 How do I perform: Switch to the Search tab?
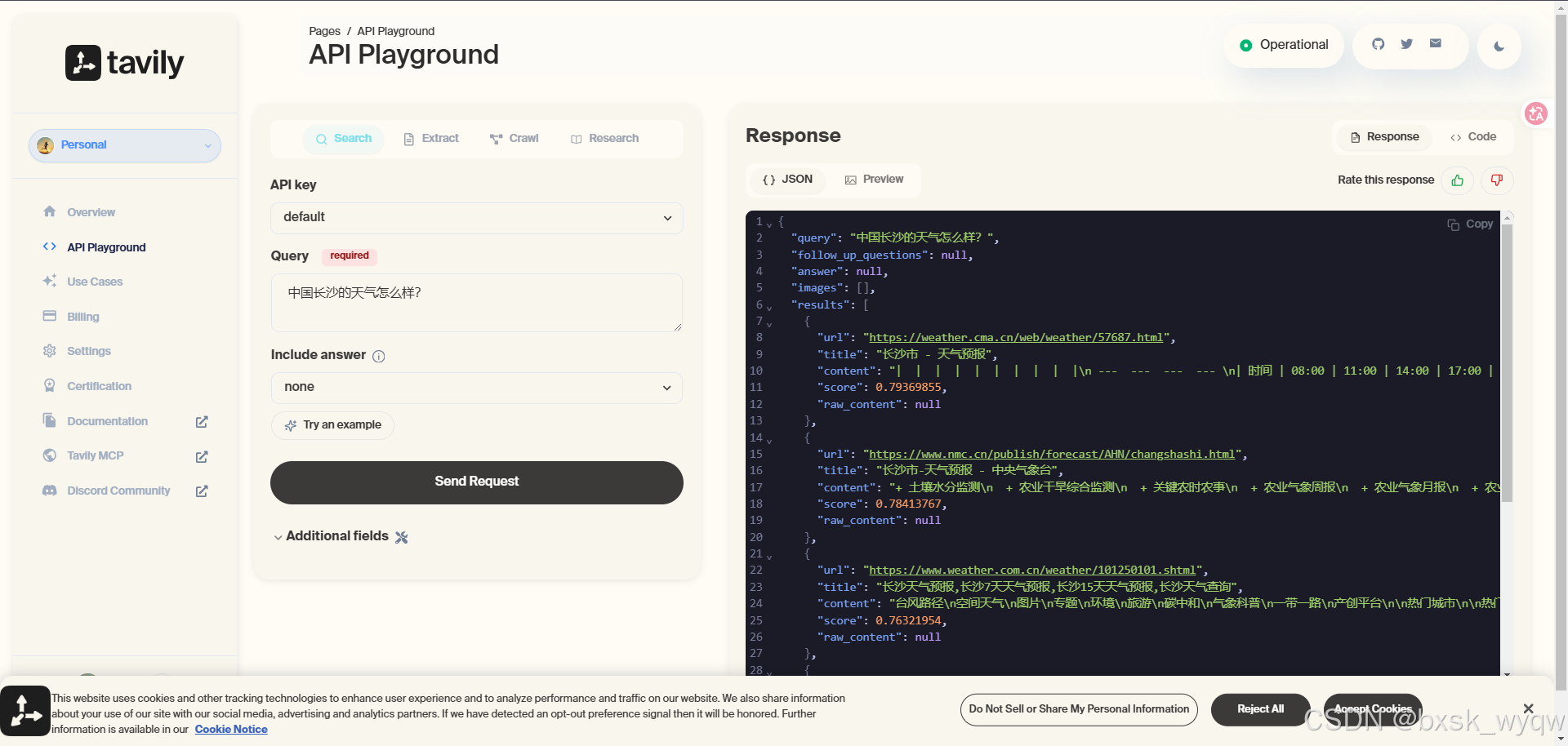tap(344, 139)
